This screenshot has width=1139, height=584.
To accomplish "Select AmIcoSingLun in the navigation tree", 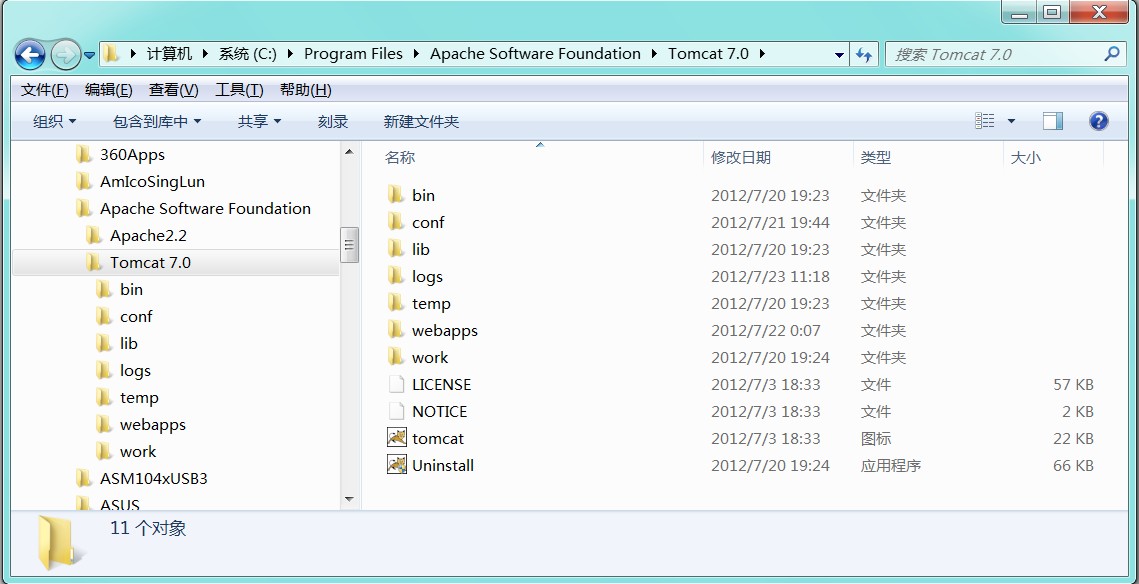I will click(x=152, y=182).
